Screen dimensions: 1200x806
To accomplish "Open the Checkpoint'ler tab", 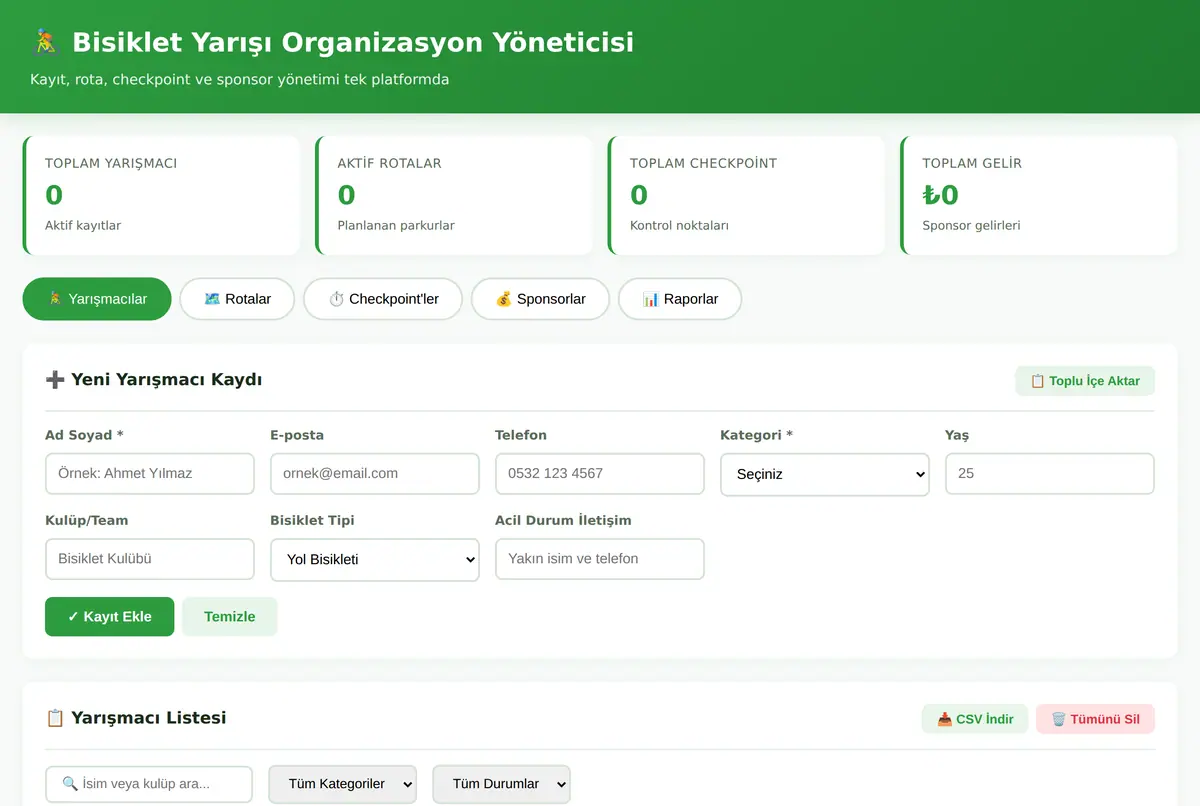I will [x=383, y=299].
